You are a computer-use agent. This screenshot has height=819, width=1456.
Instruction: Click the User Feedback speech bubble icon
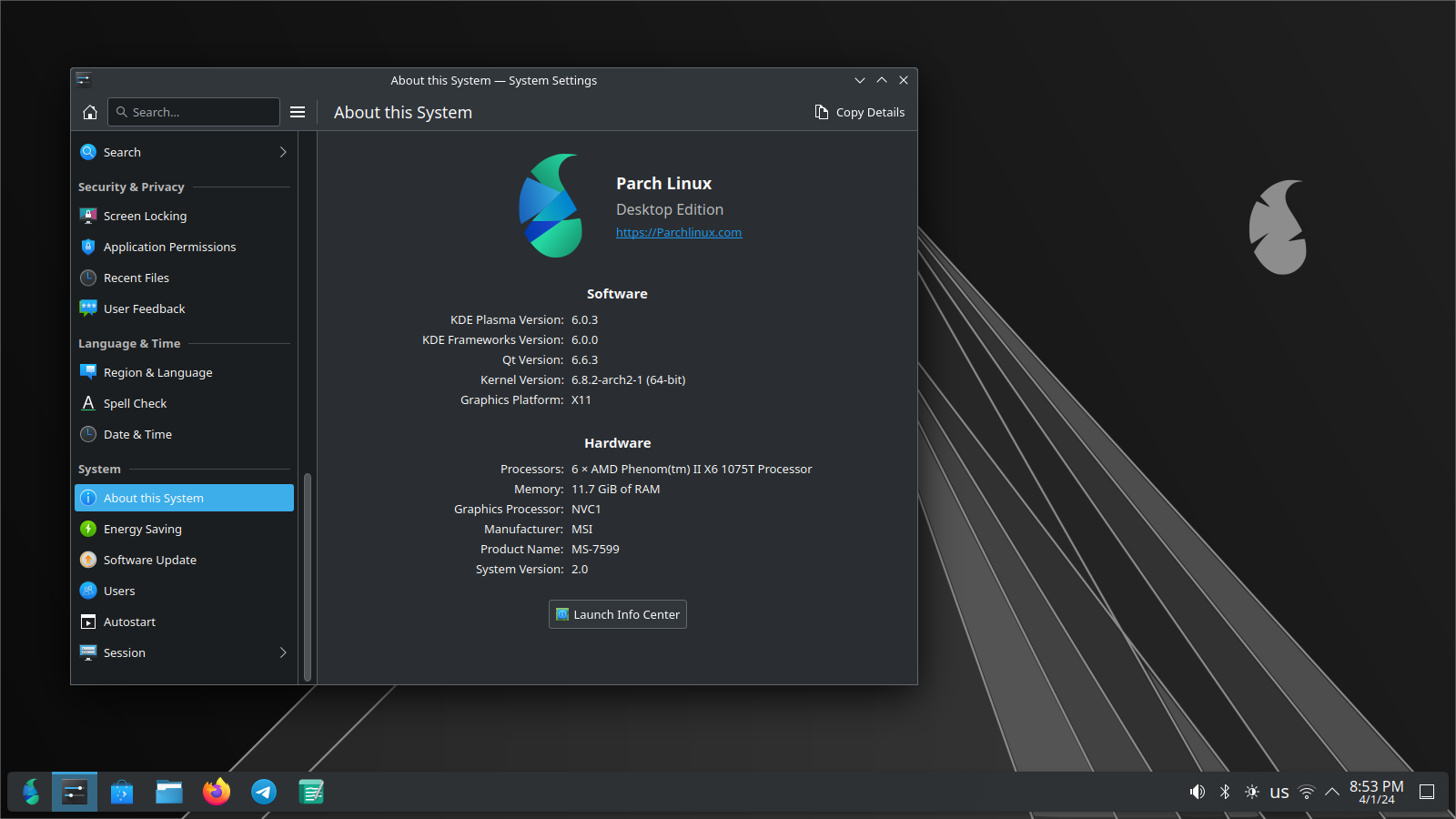[x=88, y=308]
